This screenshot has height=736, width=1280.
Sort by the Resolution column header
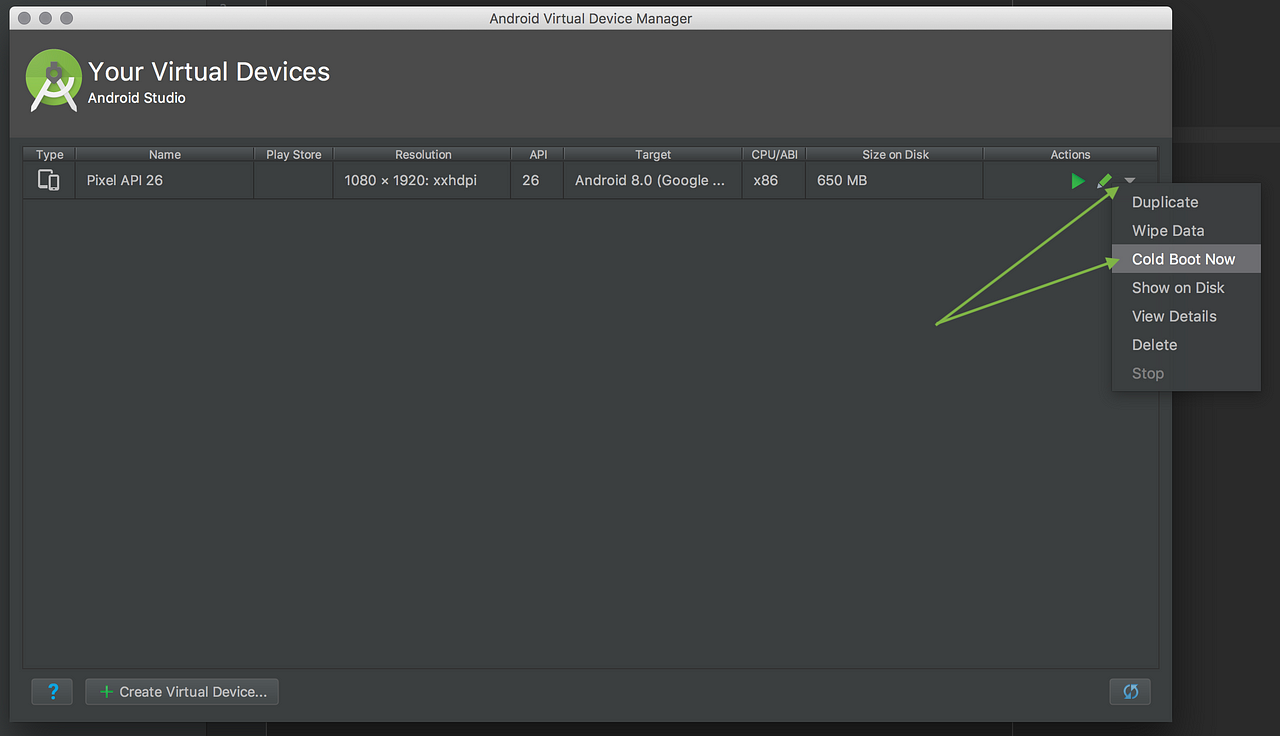(x=423, y=154)
